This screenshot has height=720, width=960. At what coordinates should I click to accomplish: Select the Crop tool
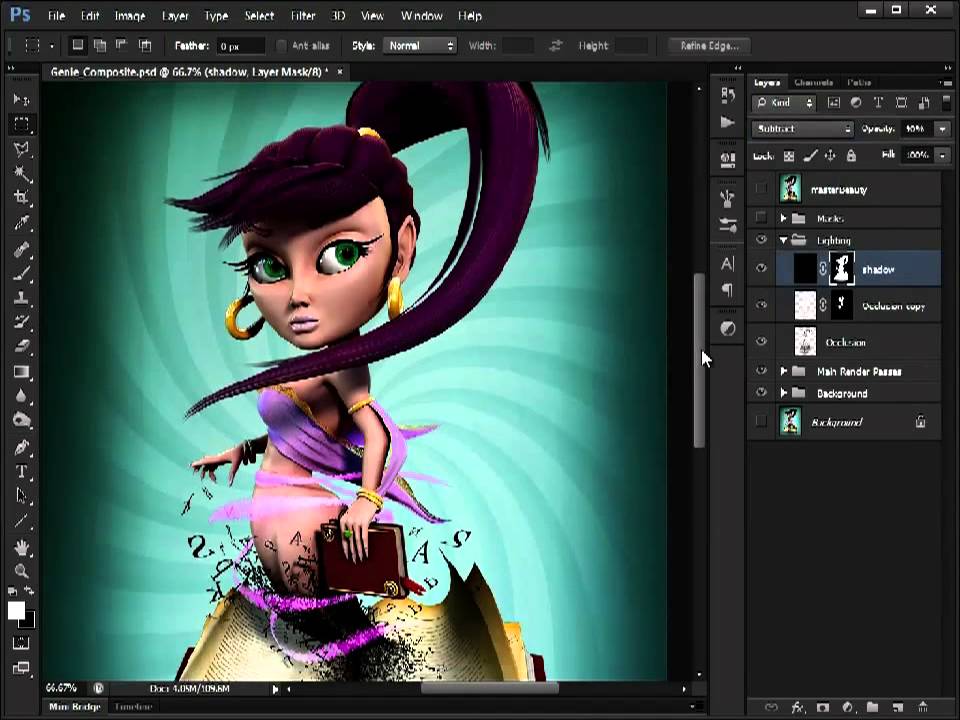tap(21, 197)
